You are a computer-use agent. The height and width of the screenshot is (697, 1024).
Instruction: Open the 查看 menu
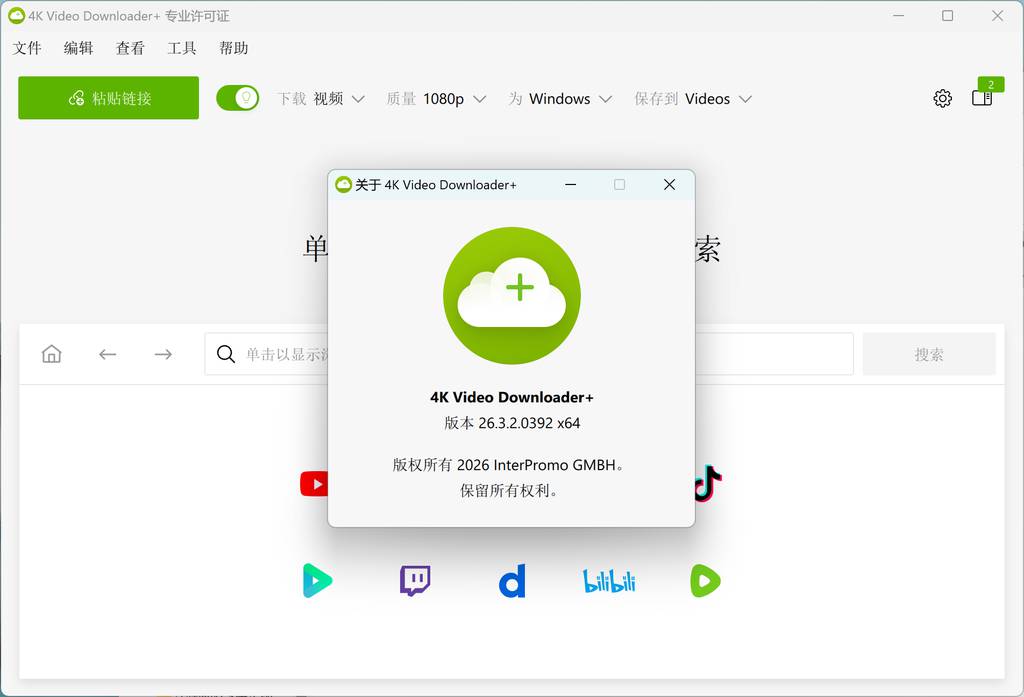point(130,48)
